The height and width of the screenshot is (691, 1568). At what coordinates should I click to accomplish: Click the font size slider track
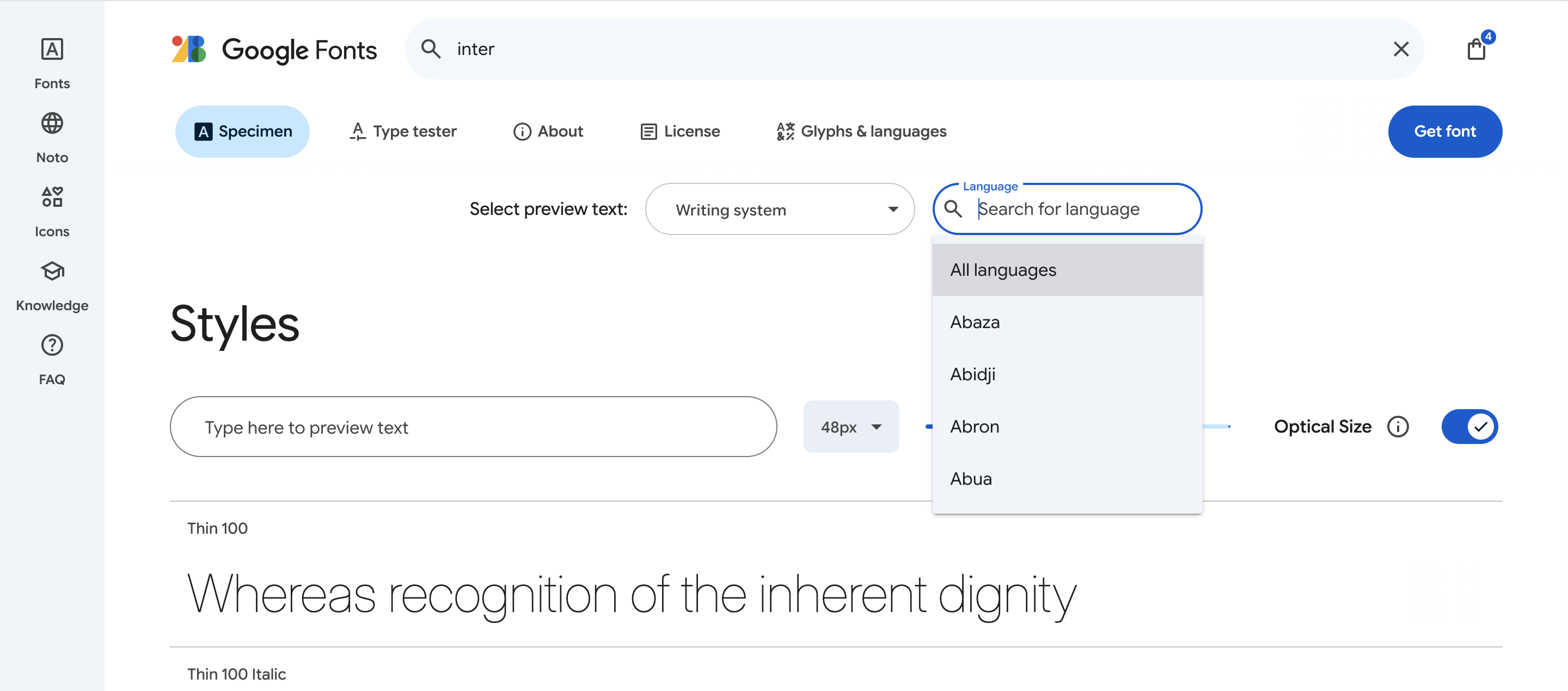[1216, 427]
